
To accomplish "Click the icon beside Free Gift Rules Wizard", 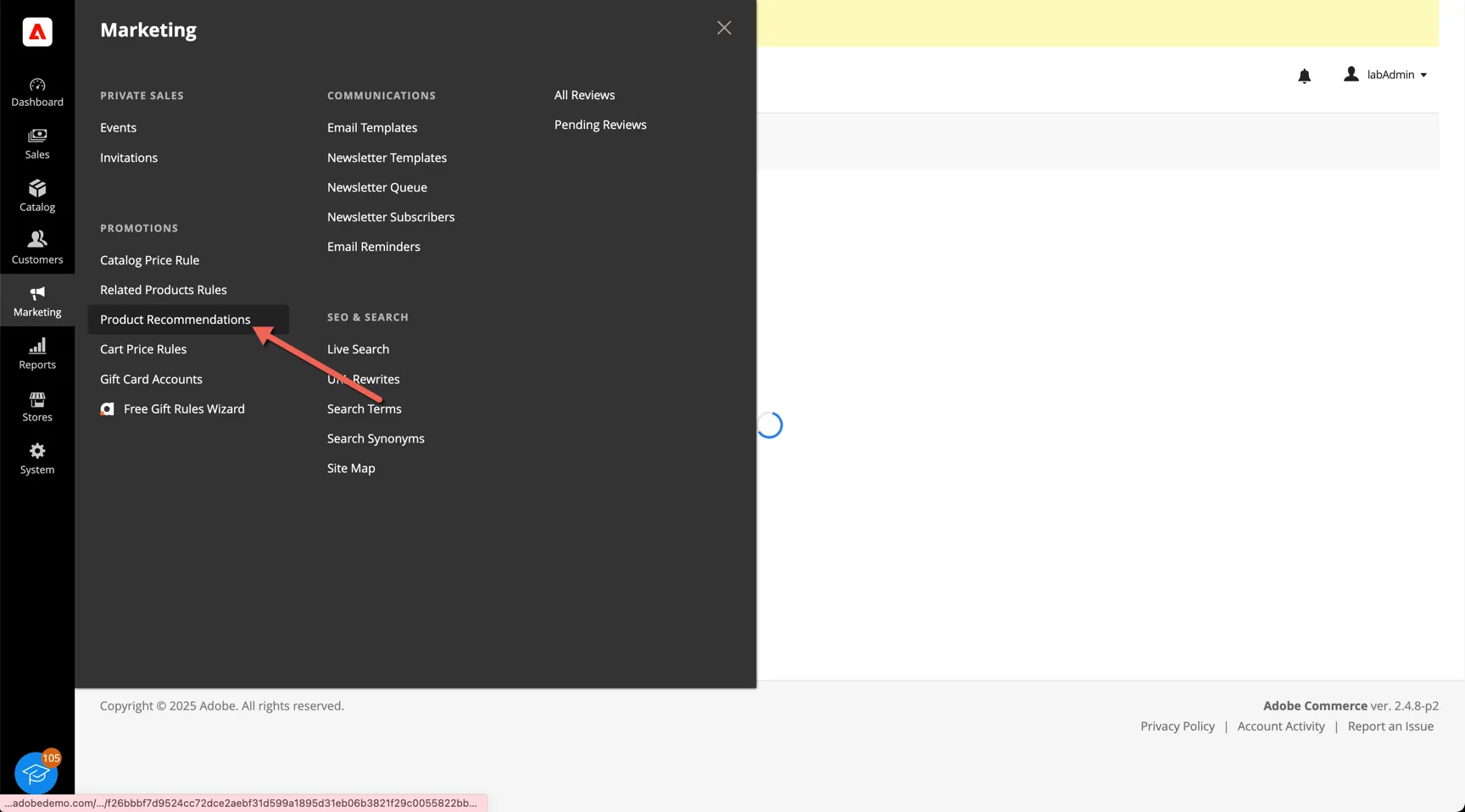I will click(107, 409).
